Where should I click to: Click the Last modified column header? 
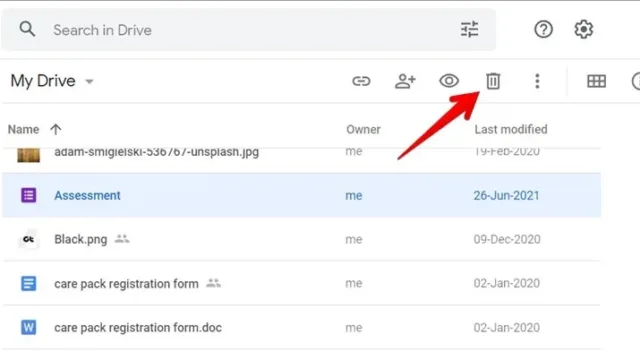coord(511,129)
